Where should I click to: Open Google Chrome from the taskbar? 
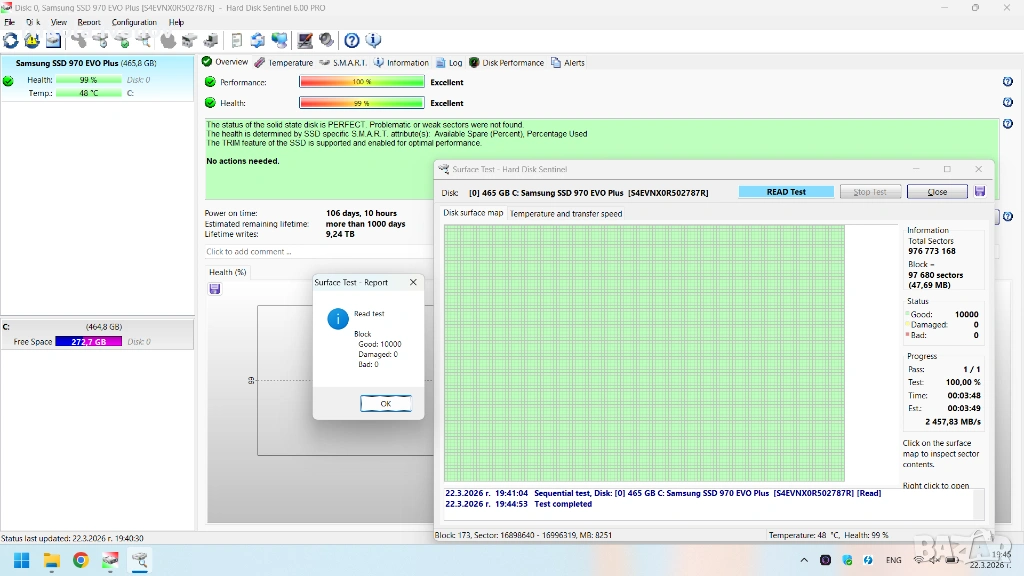pyautogui.click(x=81, y=560)
